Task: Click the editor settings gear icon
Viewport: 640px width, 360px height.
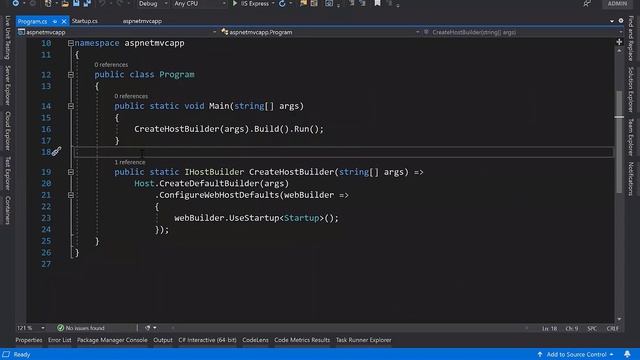Action: coord(621,21)
